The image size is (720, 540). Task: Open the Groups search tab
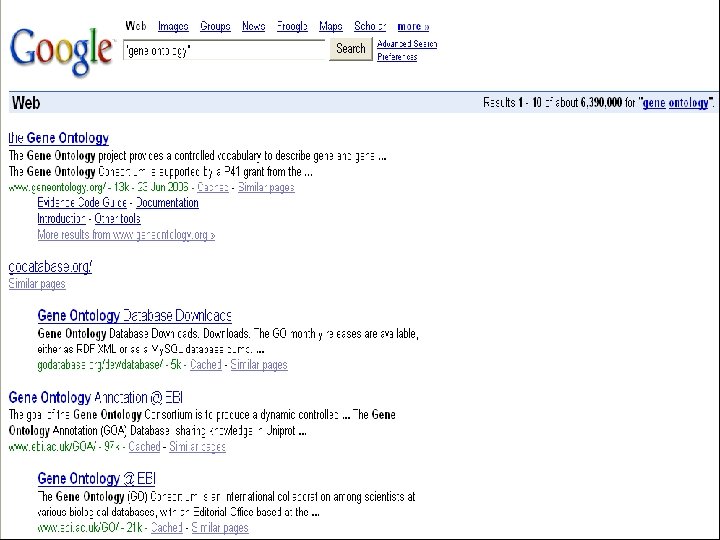pyautogui.click(x=215, y=26)
